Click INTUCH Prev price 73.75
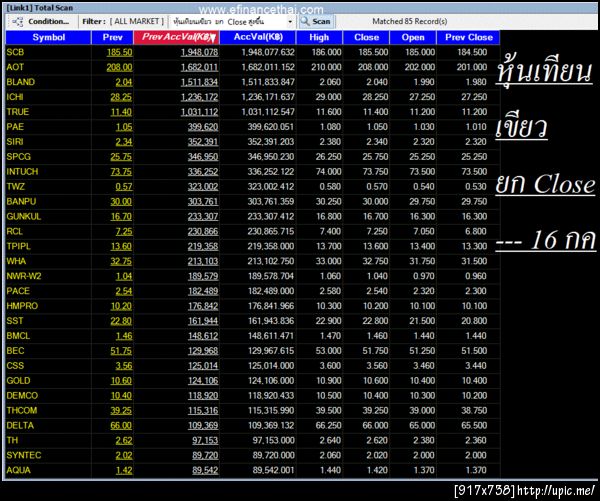 point(121,171)
